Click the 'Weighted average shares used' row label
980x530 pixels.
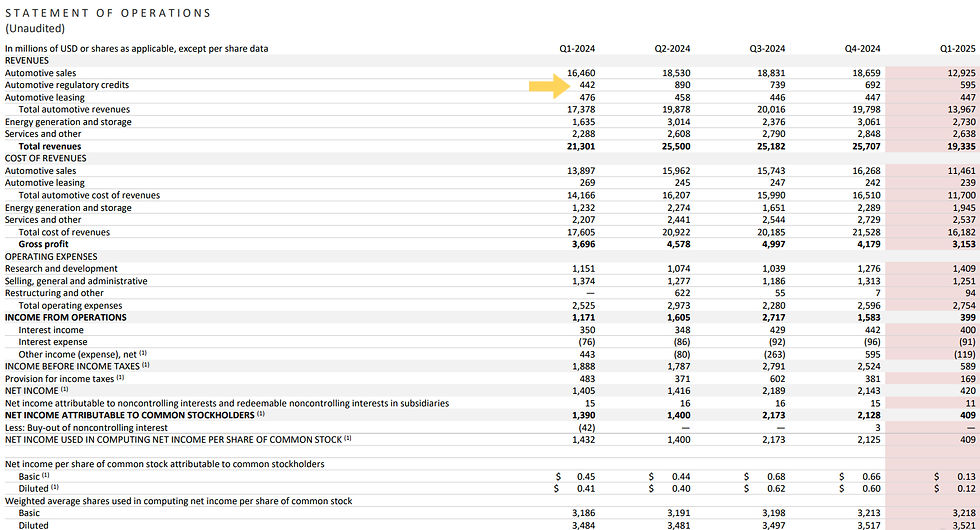pyautogui.click(x=178, y=501)
